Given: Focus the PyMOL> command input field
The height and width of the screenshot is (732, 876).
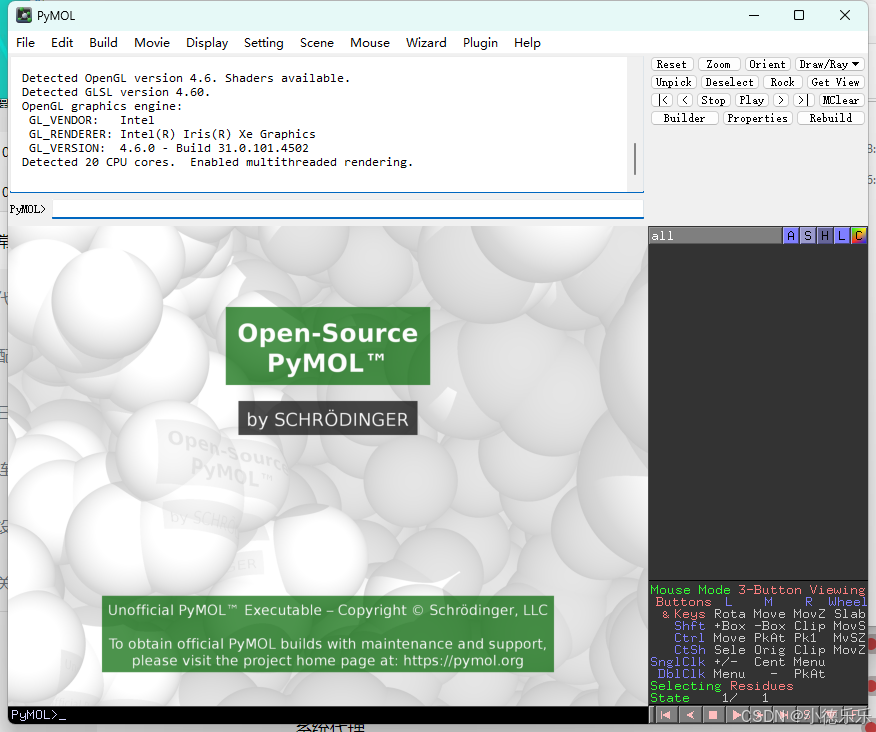Looking at the screenshot, I should [347, 209].
